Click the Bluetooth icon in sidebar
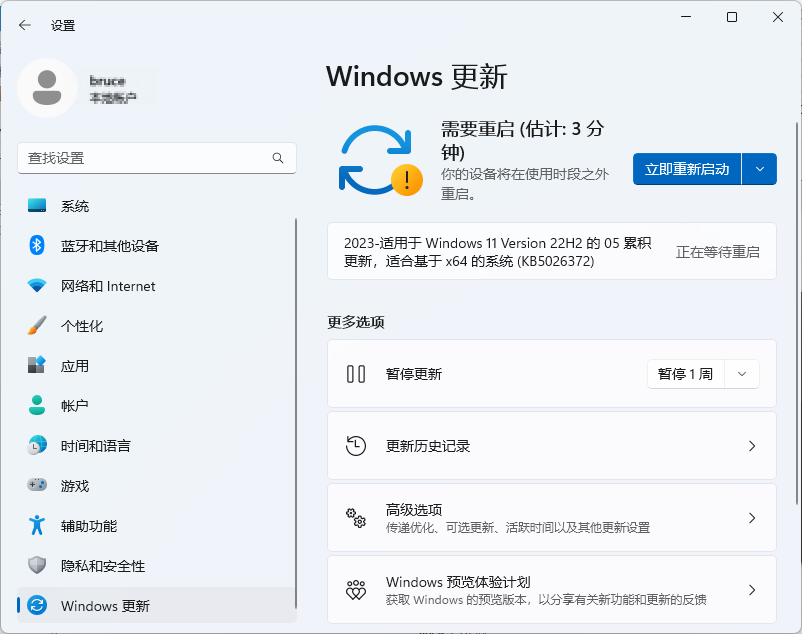 37,246
